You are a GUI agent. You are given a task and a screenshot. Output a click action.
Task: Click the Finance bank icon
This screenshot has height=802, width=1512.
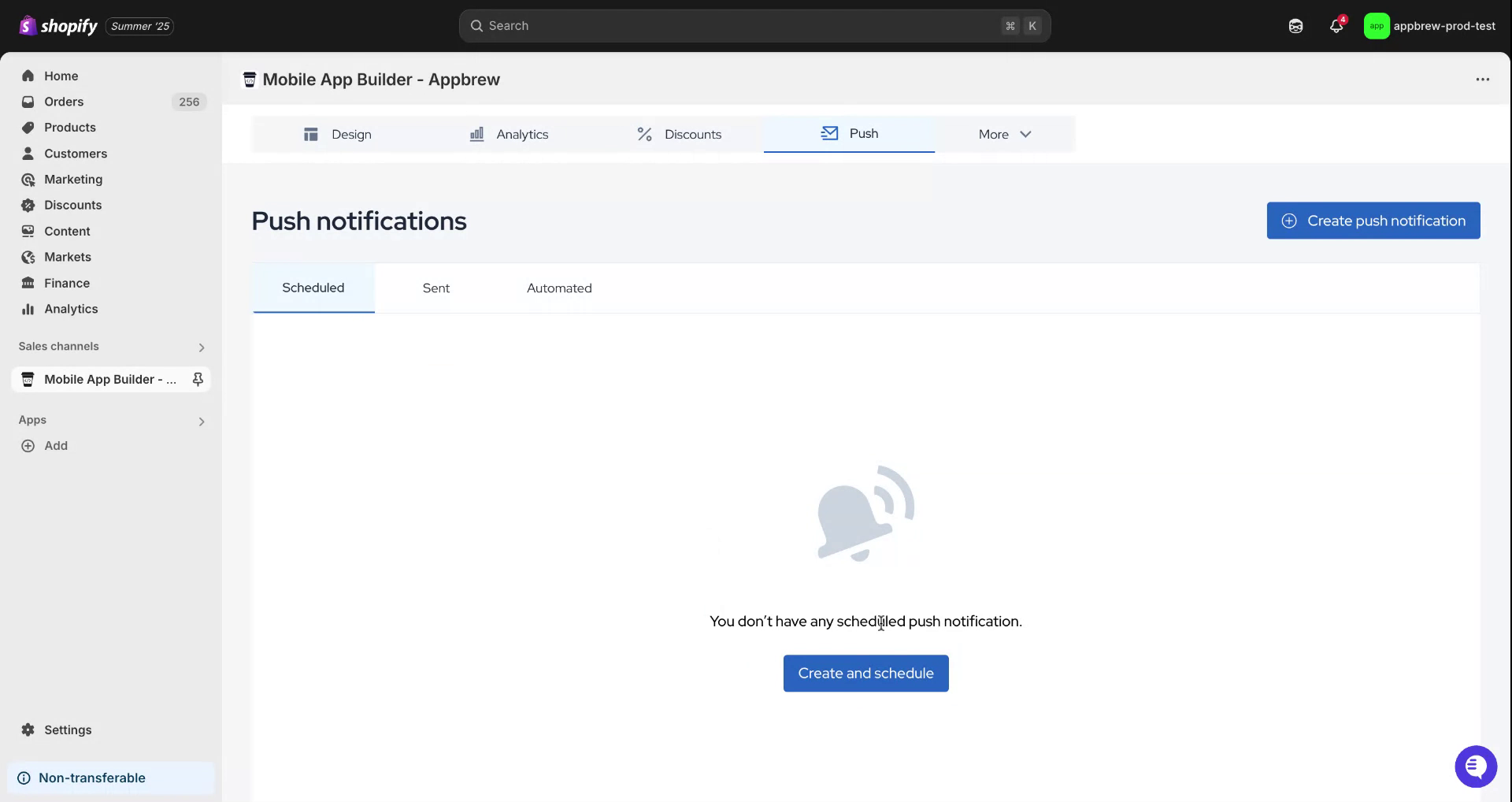28,283
